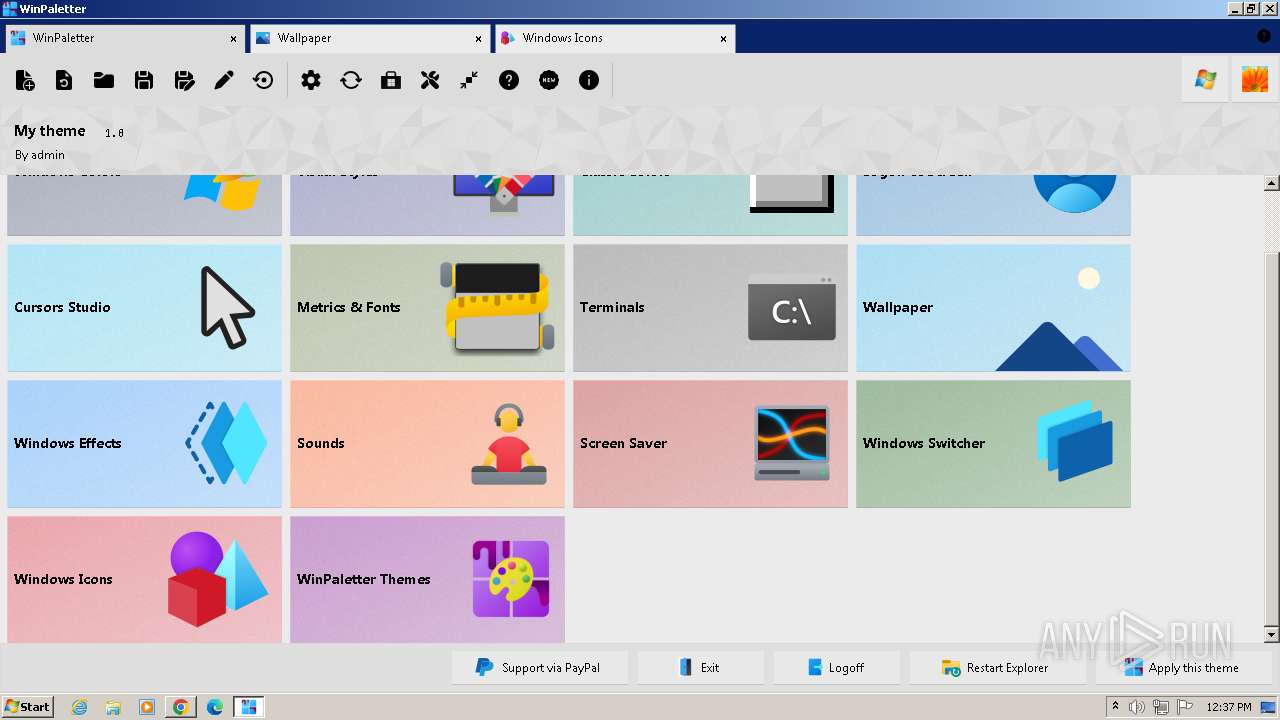Open a theme with the folder icon
Viewport: 1280px width, 720px height.
click(x=104, y=80)
